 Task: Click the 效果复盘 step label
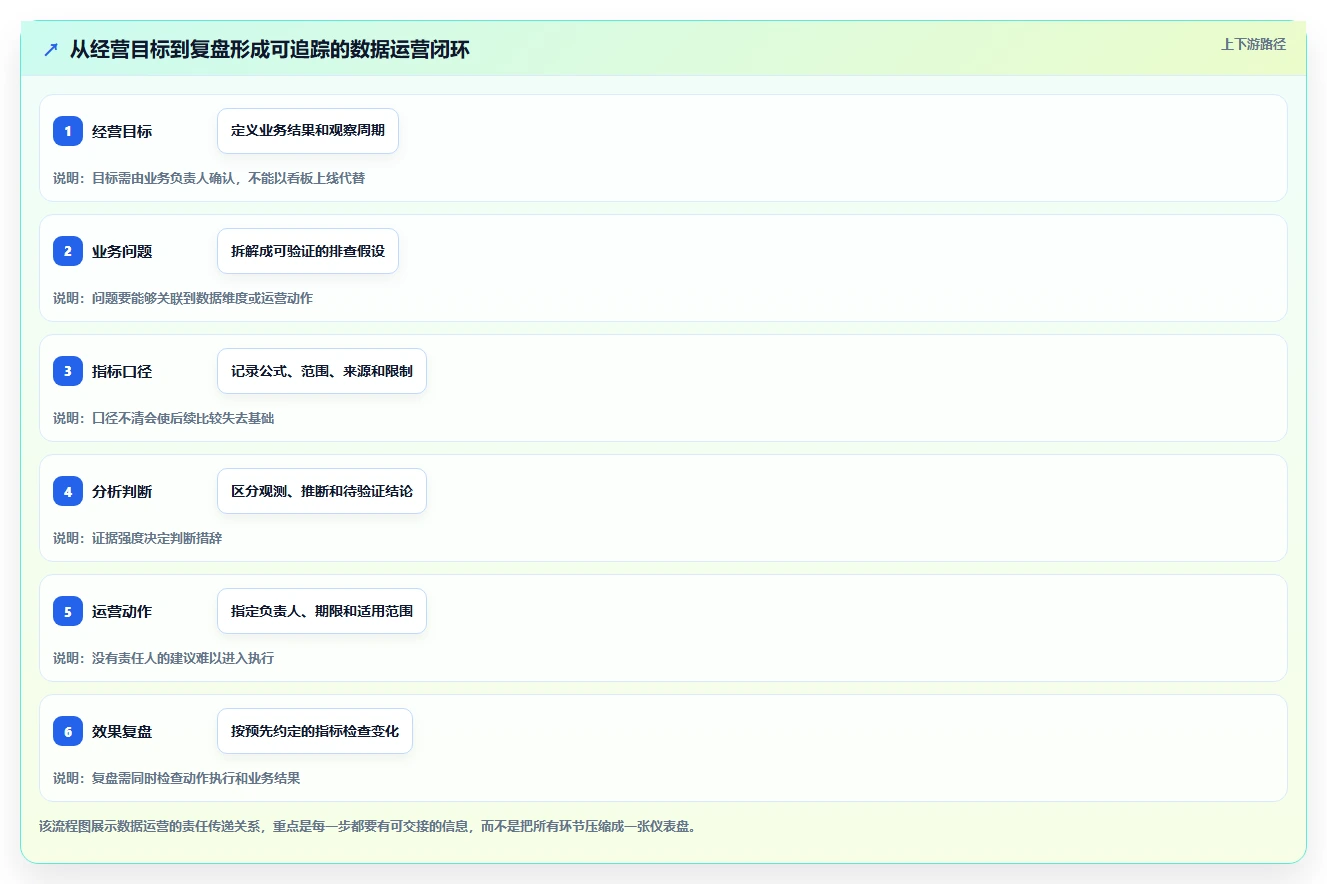pos(122,731)
